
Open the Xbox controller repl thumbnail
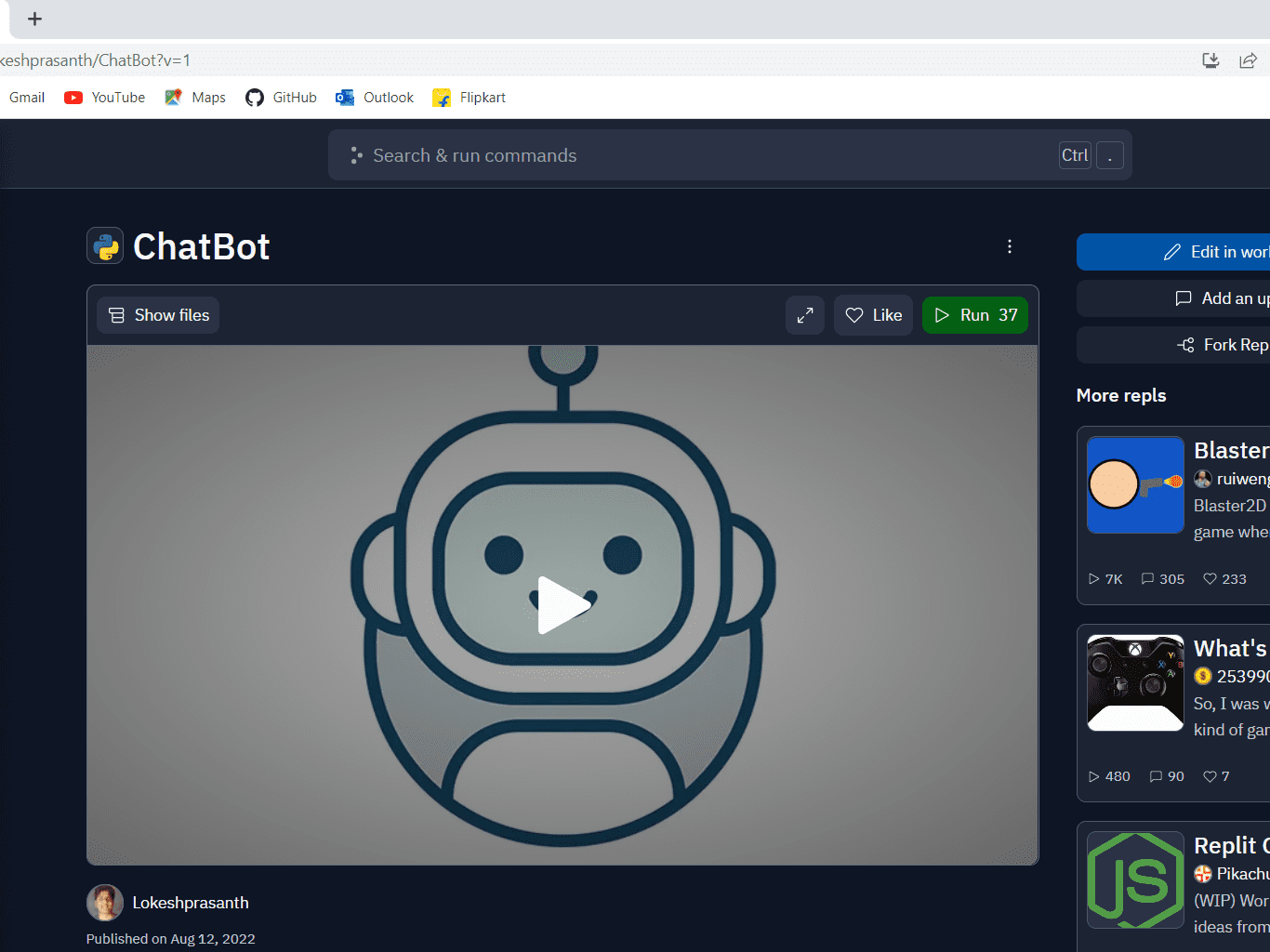pos(1135,682)
